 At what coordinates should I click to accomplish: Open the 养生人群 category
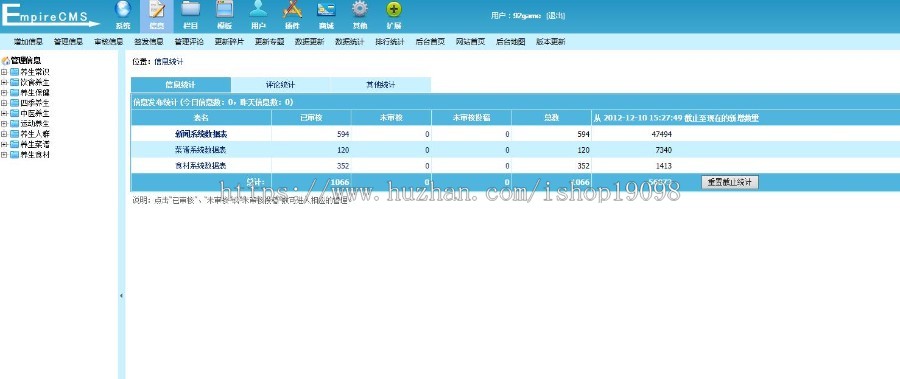(35, 134)
